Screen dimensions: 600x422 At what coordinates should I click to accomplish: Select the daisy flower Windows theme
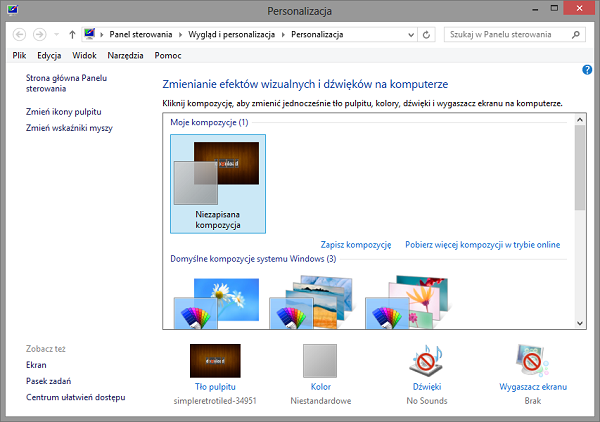point(217,303)
